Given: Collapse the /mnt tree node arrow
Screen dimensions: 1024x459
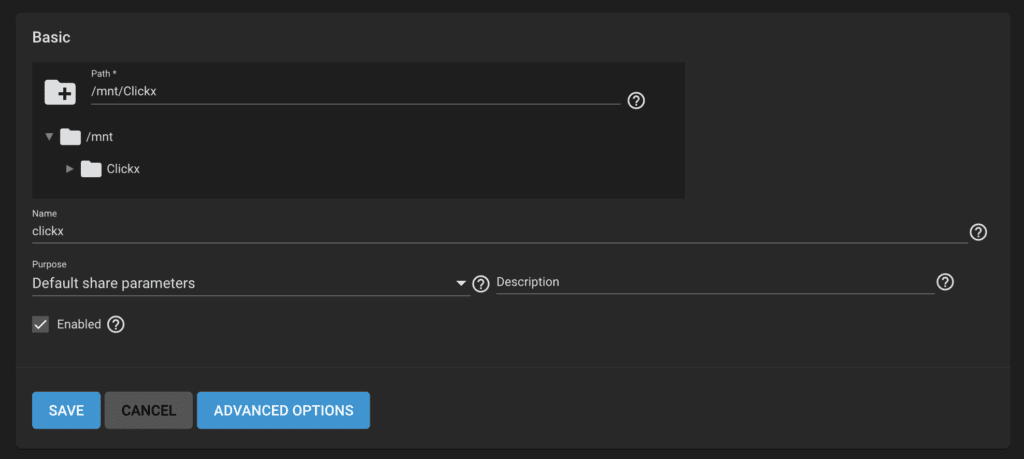Looking at the screenshot, I should tap(49, 137).
